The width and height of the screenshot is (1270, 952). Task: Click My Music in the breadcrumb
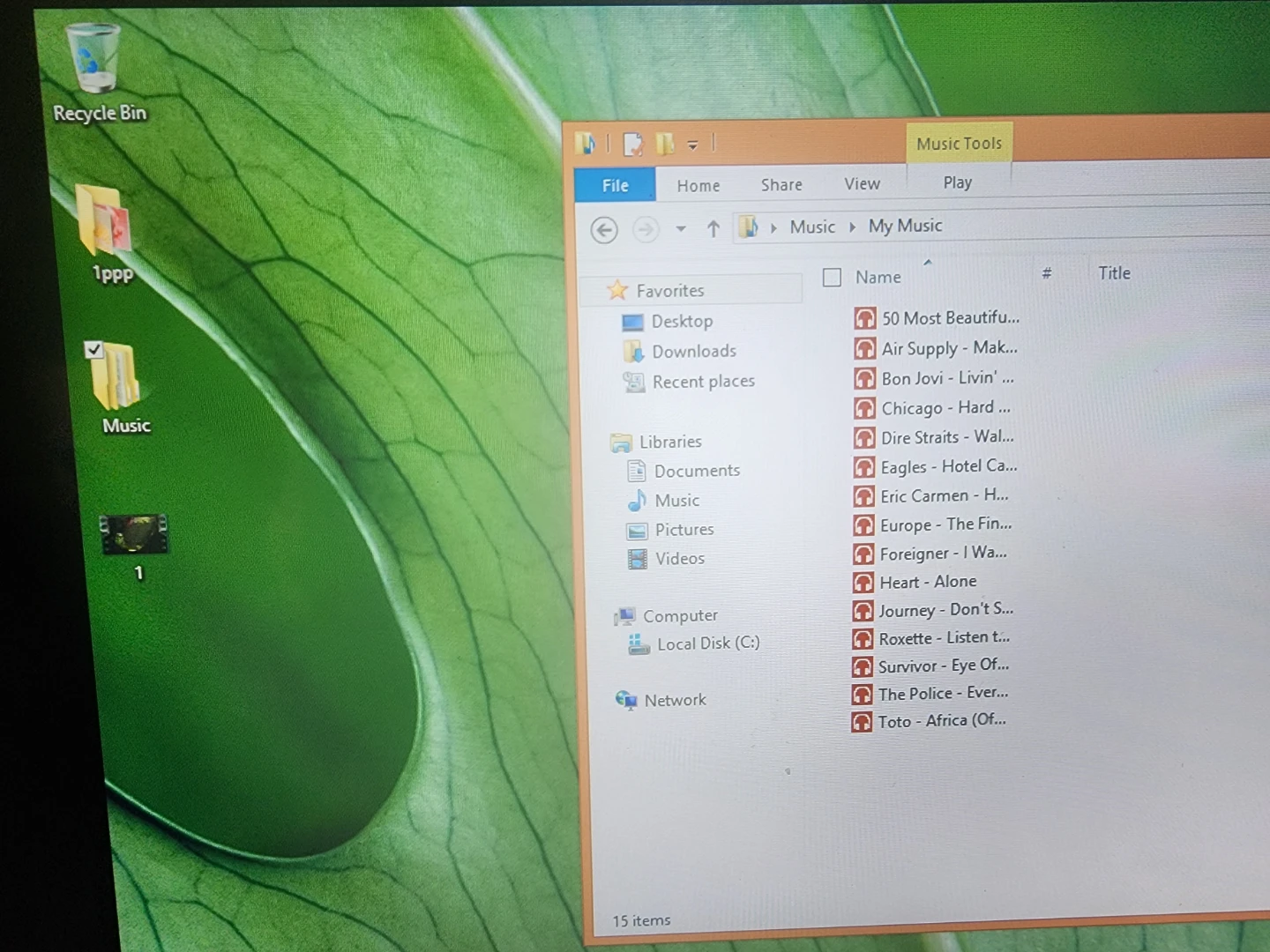click(905, 226)
